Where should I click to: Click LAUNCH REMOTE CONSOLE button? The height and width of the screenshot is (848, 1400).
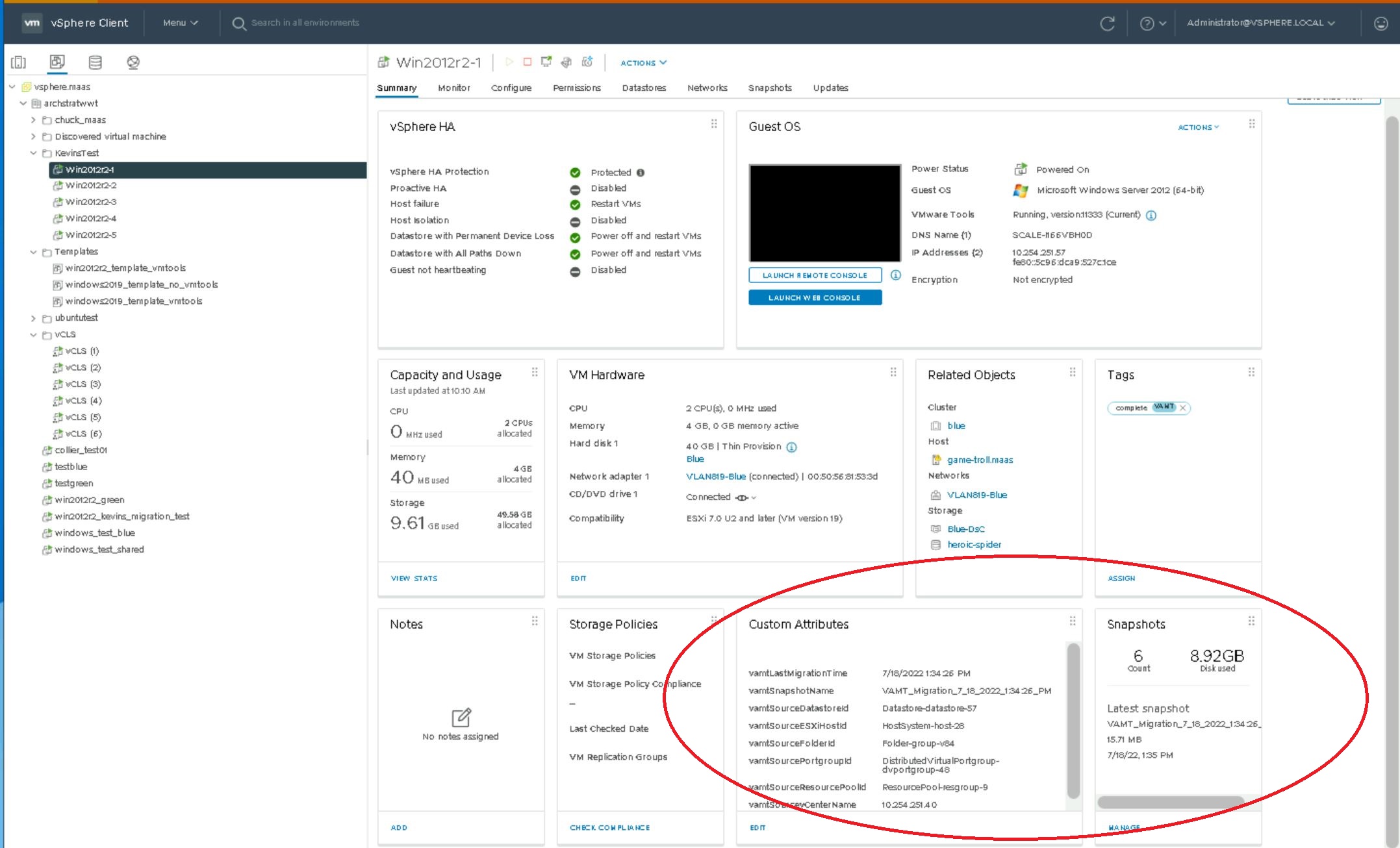tap(815, 275)
